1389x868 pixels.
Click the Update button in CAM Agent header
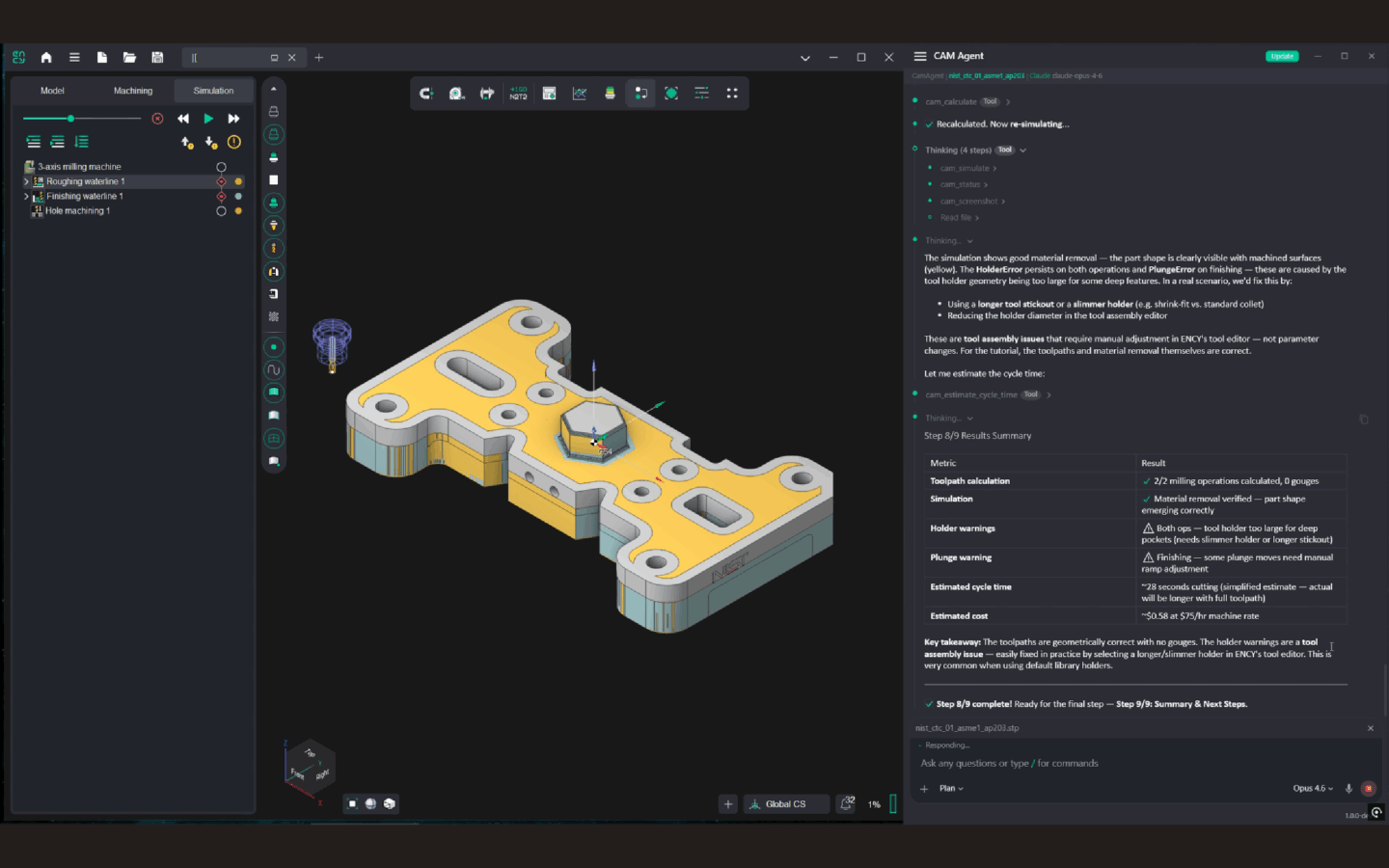[1282, 55]
